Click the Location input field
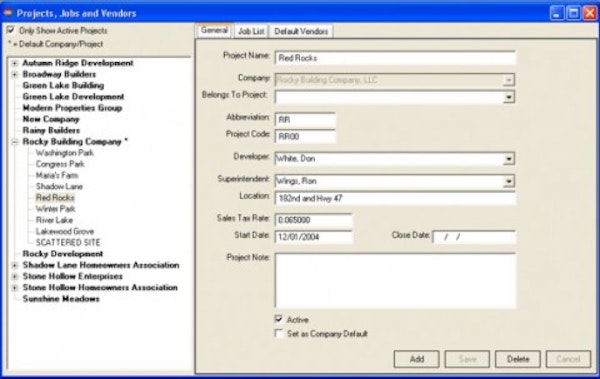The image size is (600, 379). (395, 198)
